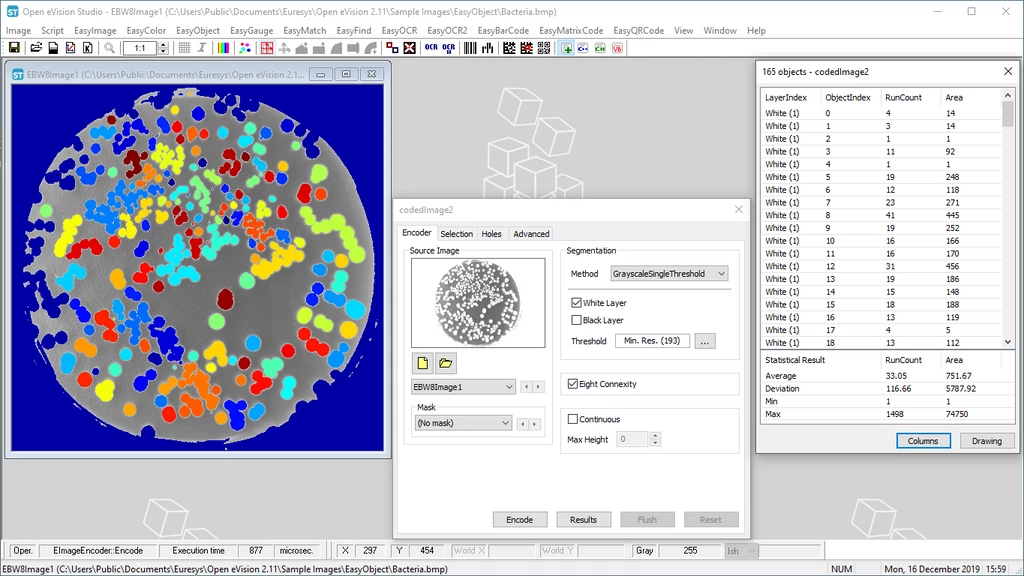Switch to the Holes tab in codedImage2
The image size is (1024, 576).
pos(491,233)
